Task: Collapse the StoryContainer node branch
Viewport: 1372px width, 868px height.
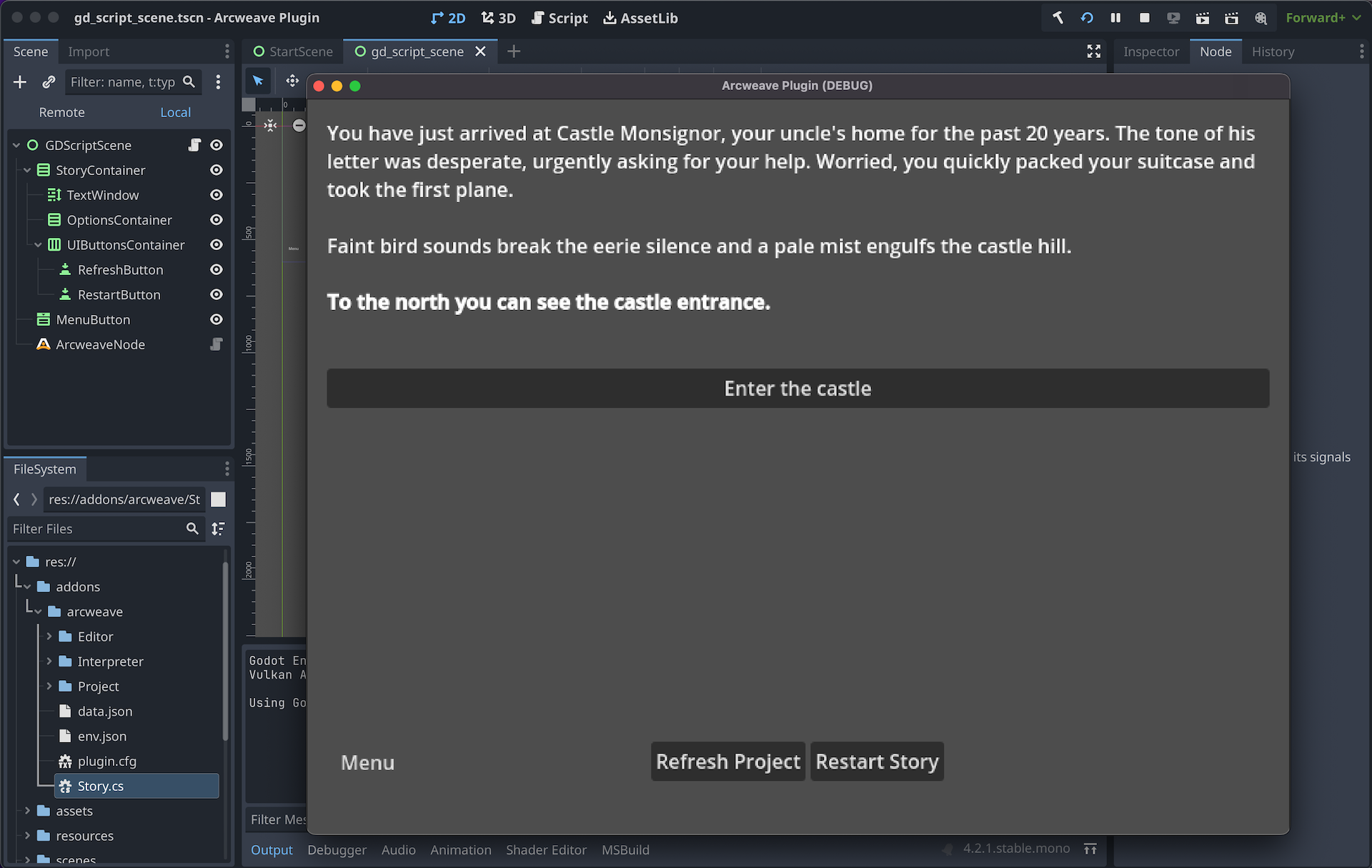Action: click(x=27, y=170)
